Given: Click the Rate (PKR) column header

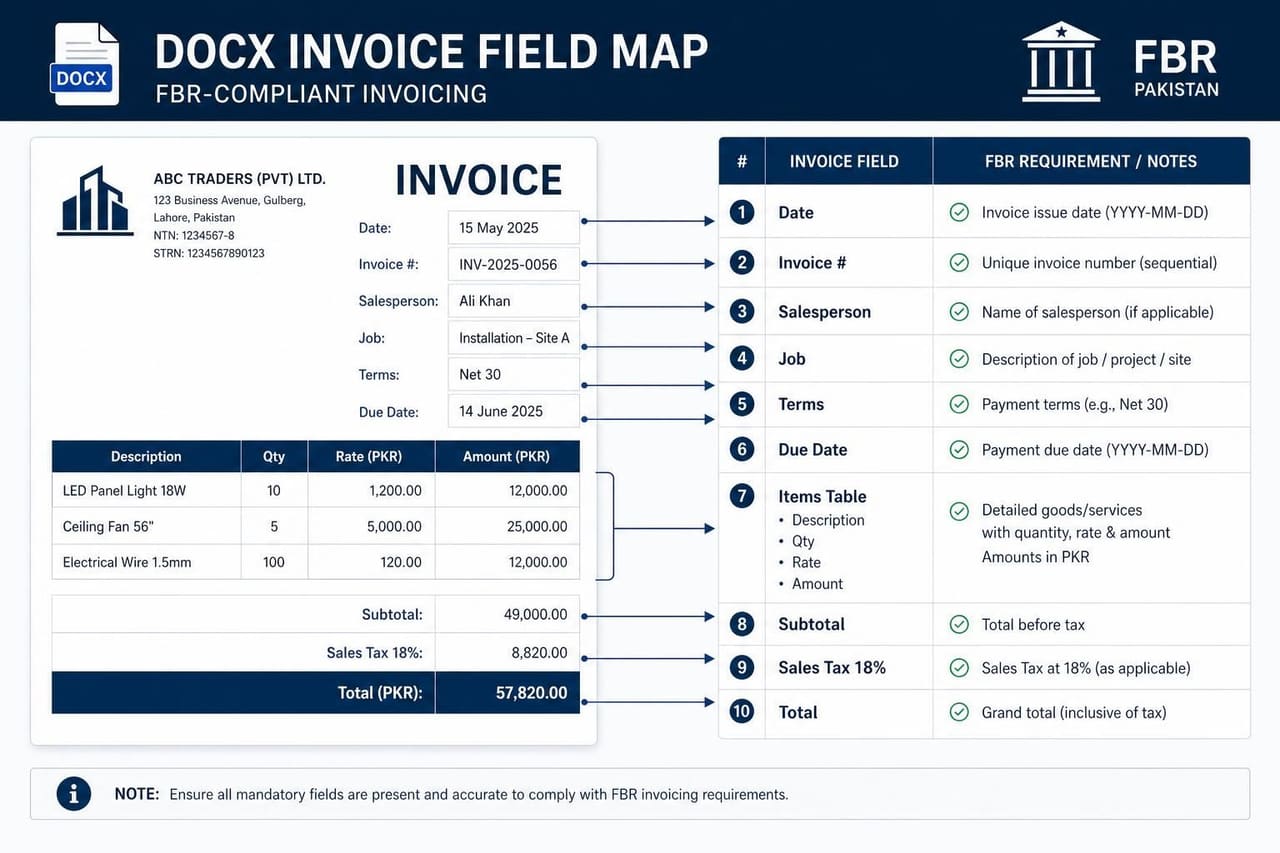Looking at the screenshot, I should (371, 456).
